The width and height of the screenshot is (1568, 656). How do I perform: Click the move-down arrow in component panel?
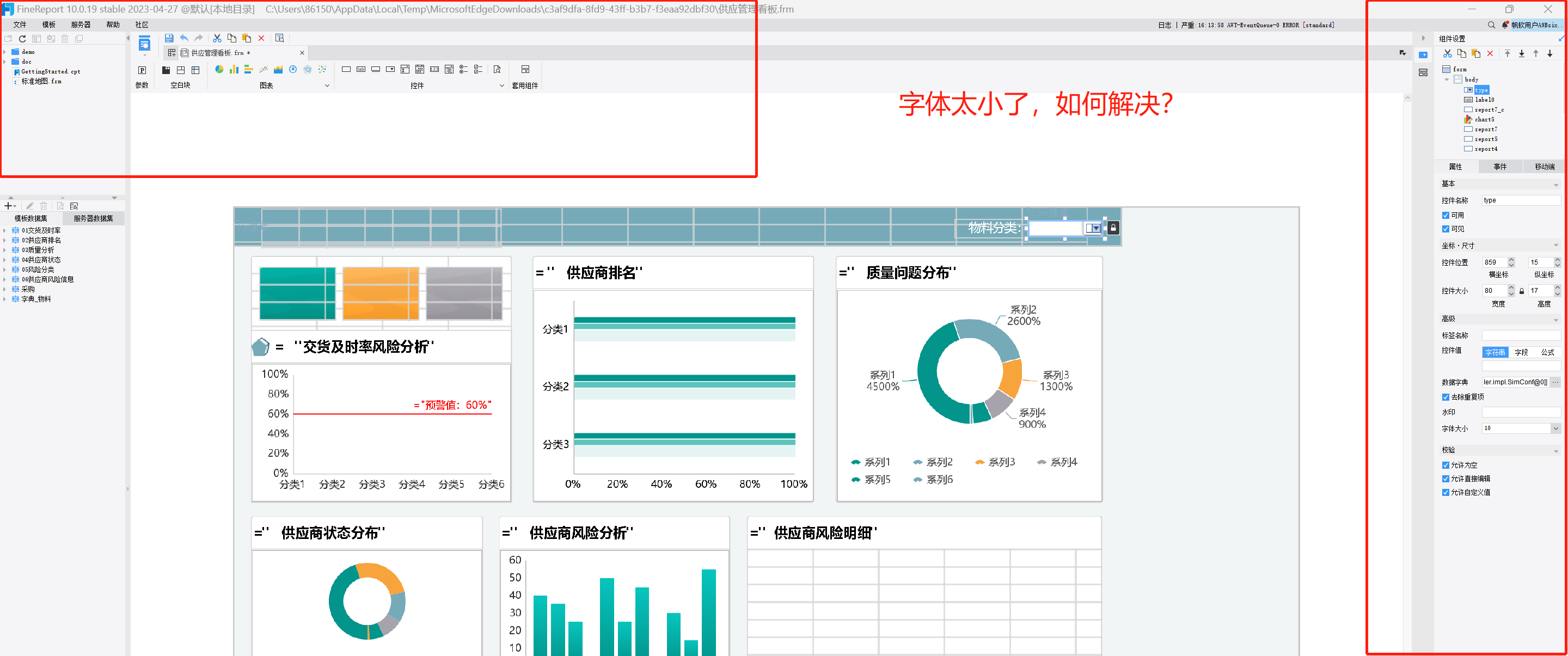[1549, 53]
